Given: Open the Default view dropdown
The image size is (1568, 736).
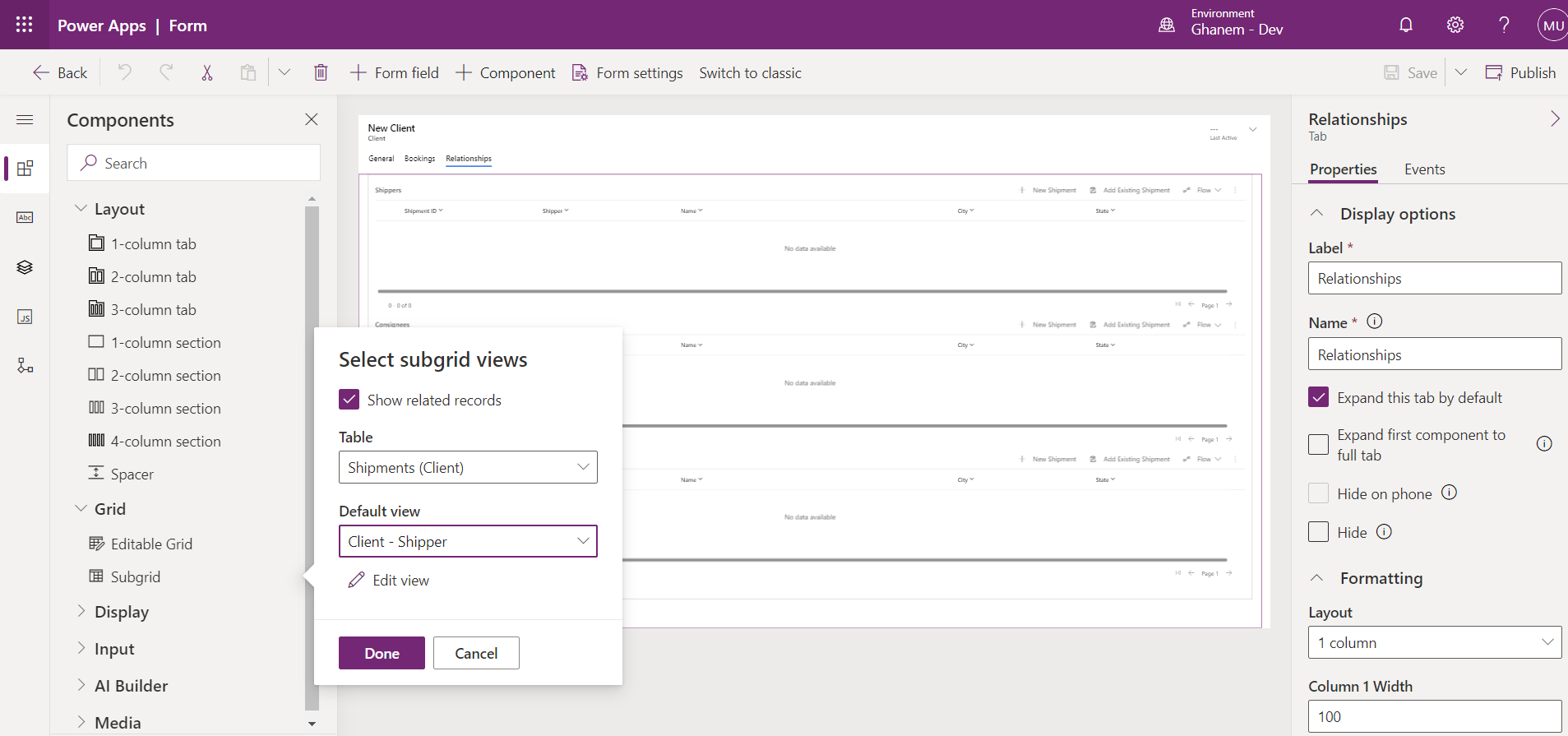Looking at the screenshot, I should click(x=468, y=541).
